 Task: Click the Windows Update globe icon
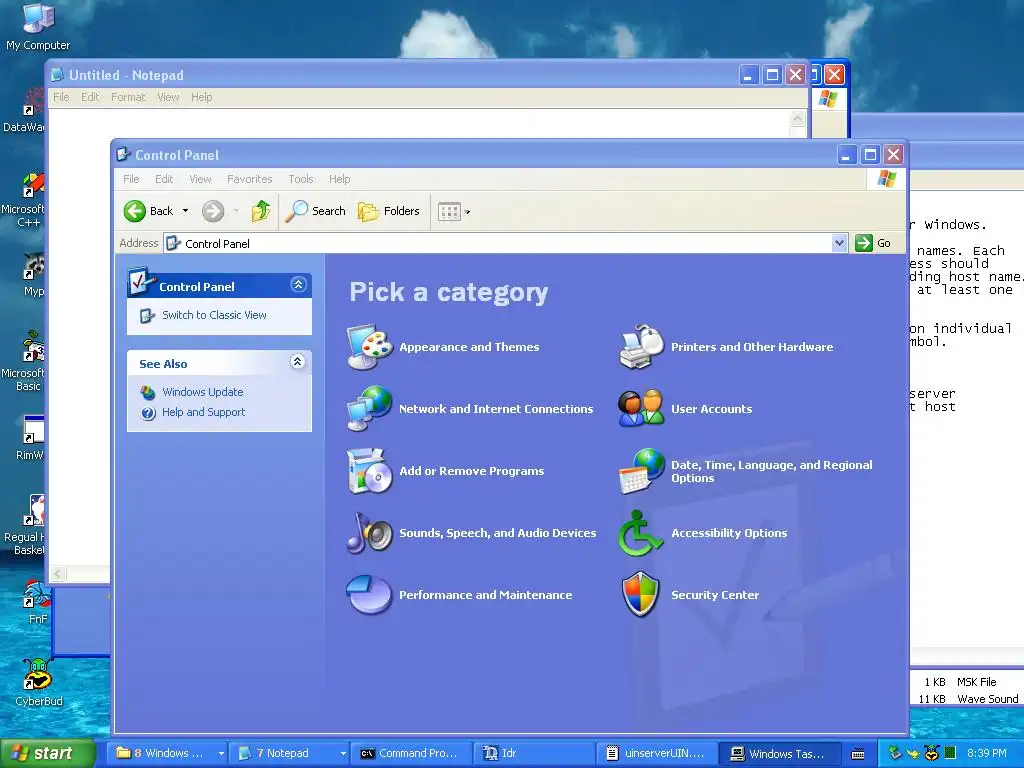tap(148, 392)
